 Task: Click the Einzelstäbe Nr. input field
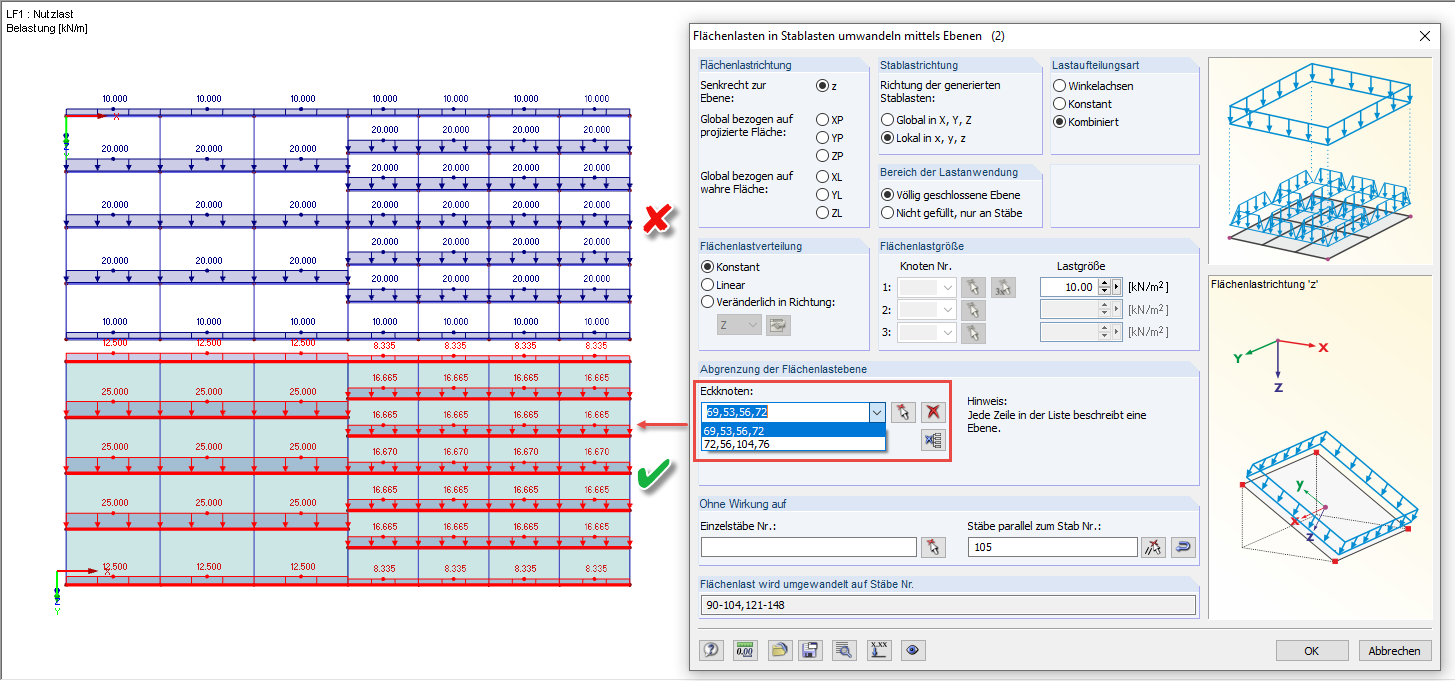[808, 547]
